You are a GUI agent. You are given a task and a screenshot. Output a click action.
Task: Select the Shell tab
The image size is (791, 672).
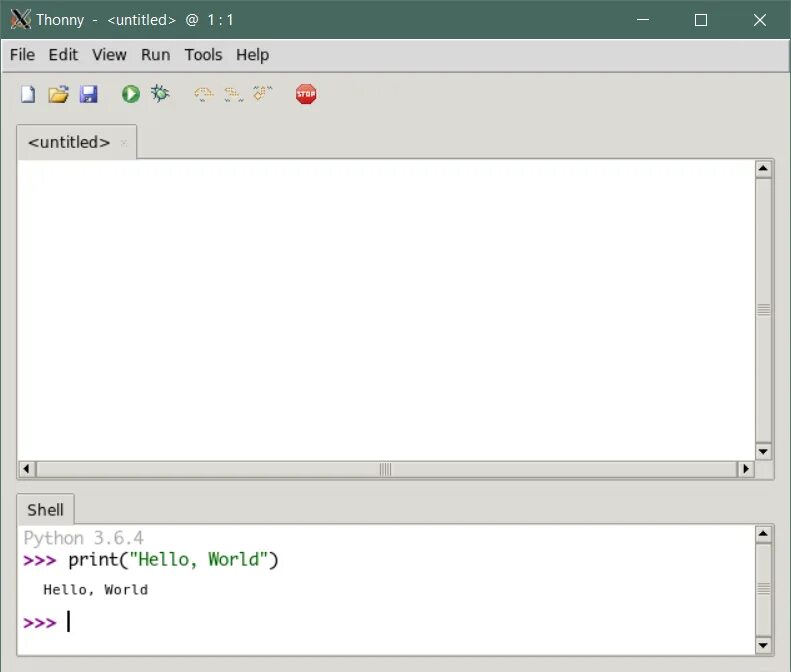coord(45,510)
